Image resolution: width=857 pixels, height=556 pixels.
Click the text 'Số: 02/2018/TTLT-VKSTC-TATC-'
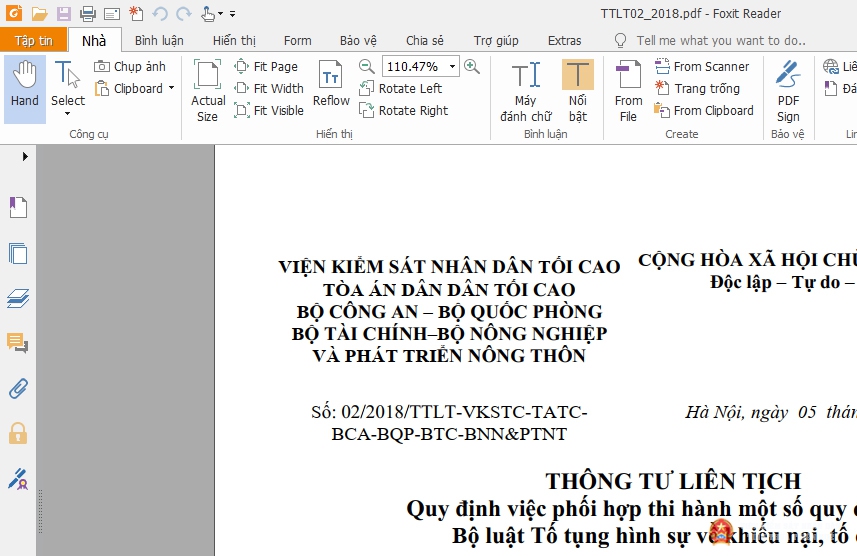[x=449, y=412]
